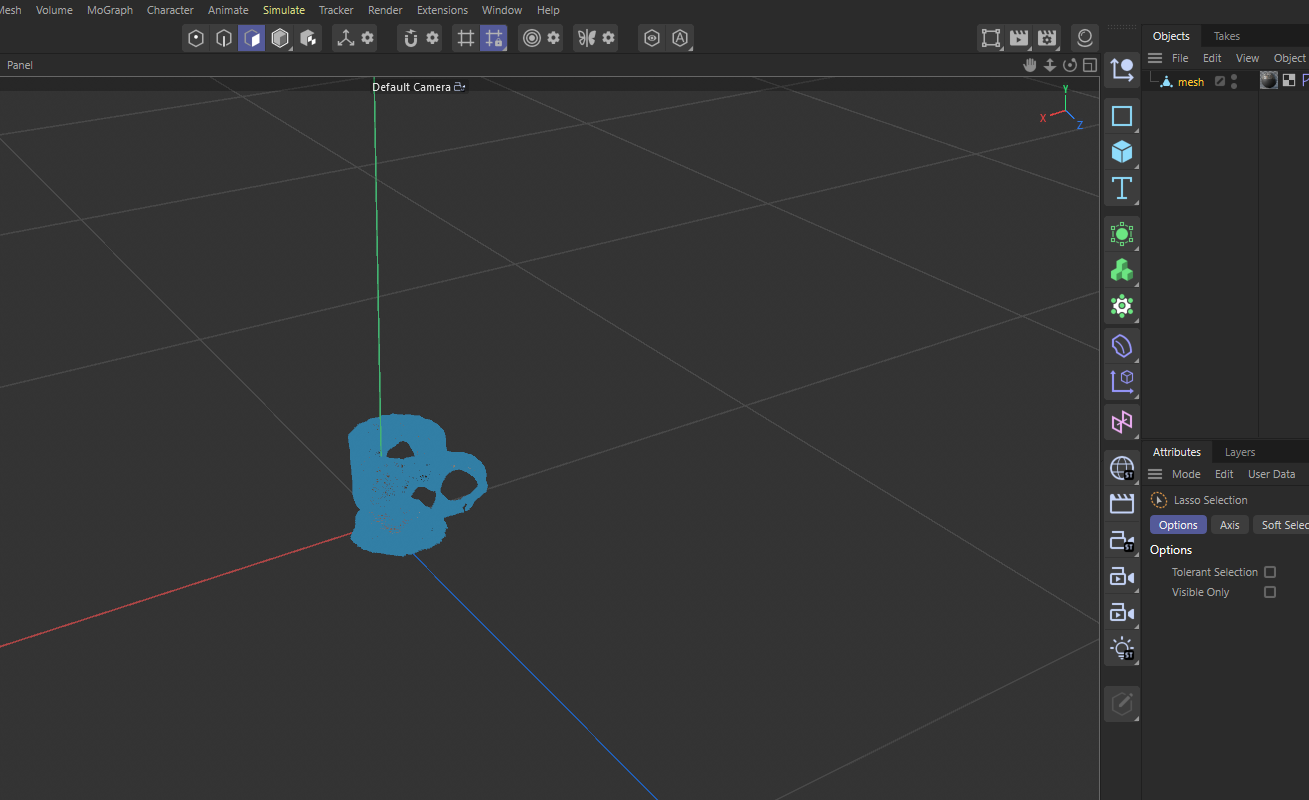The height and width of the screenshot is (800, 1309).
Task: Click the Soft Selection button
Action: tap(1285, 524)
